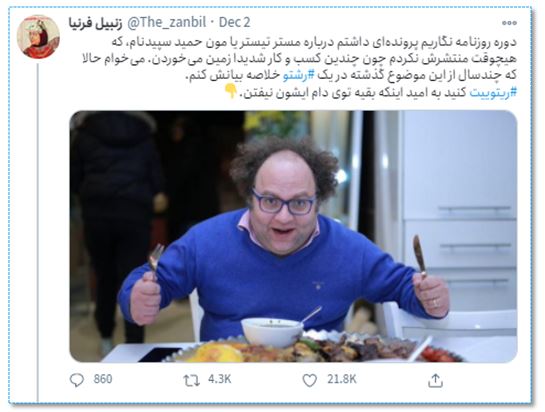This screenshot has height=412, width=545.
Task: Open the three-dot more options menu
Action: [x=509, y=23]
